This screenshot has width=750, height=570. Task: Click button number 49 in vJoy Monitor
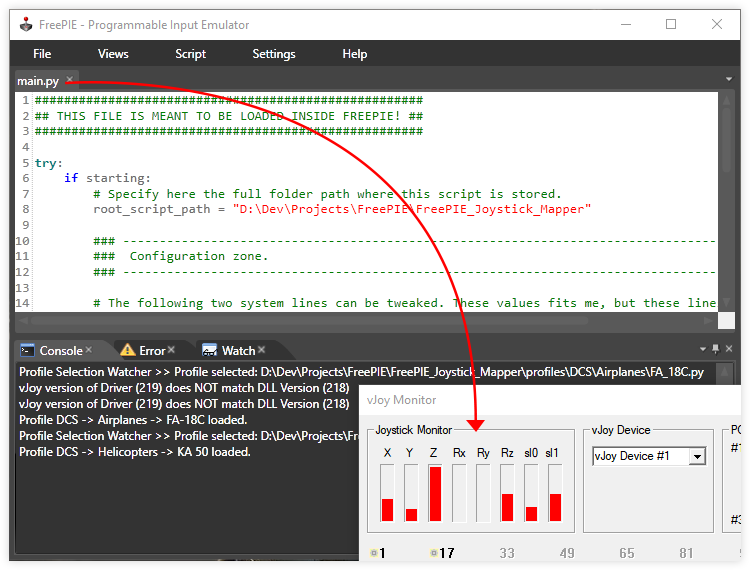[x=567, y=553]
